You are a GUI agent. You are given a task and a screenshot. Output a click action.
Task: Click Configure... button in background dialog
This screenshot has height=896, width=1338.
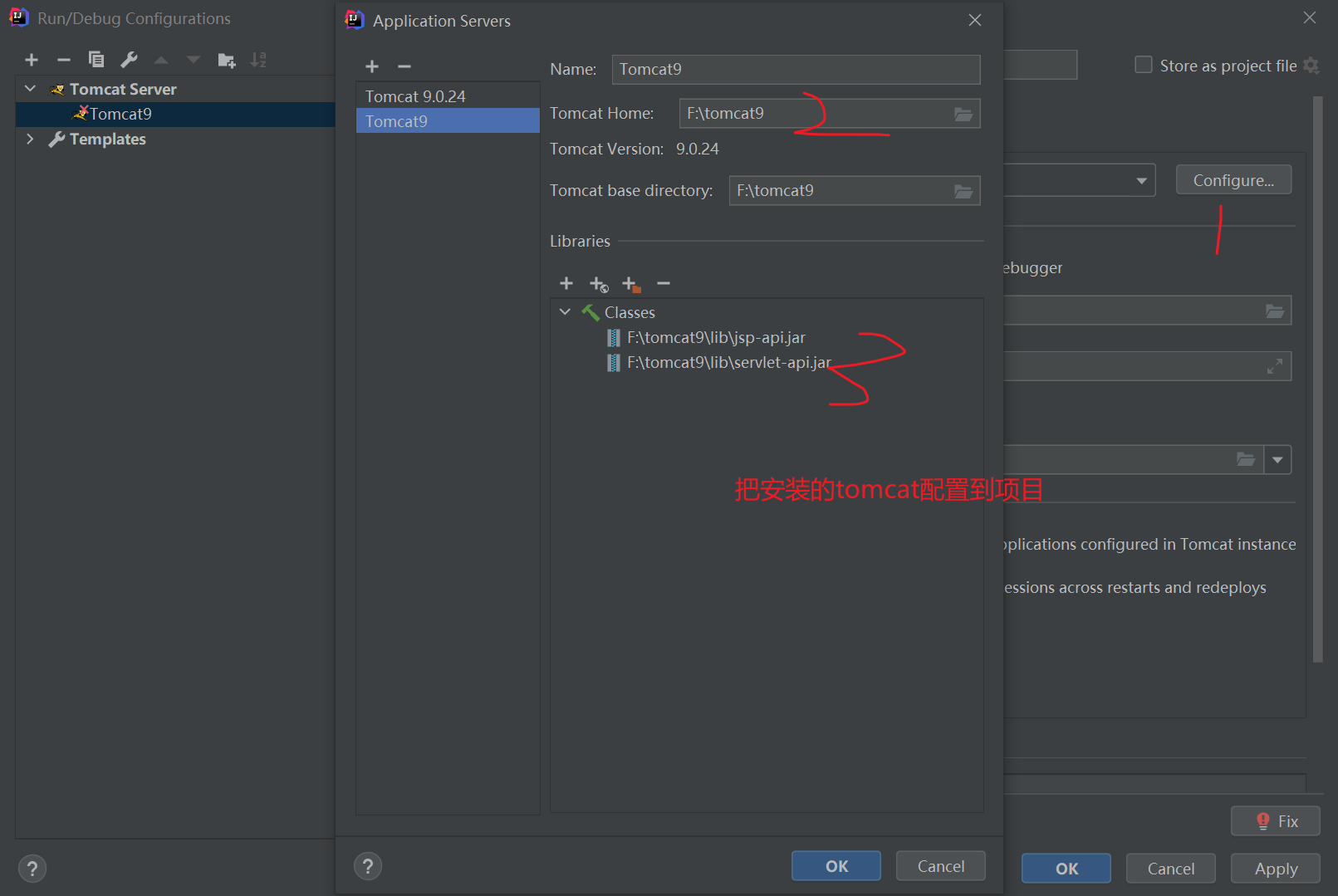[1233, 180]
